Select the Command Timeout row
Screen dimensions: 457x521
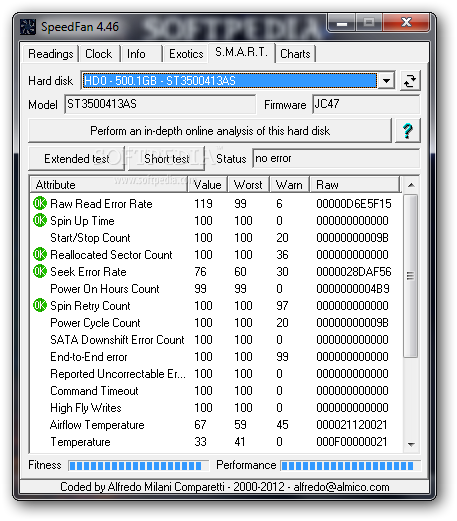tap(216, 391)
